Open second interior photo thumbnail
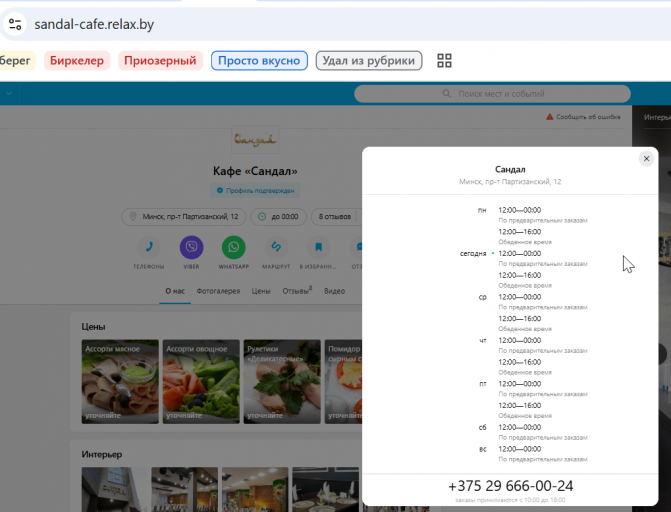 [184, 489]
